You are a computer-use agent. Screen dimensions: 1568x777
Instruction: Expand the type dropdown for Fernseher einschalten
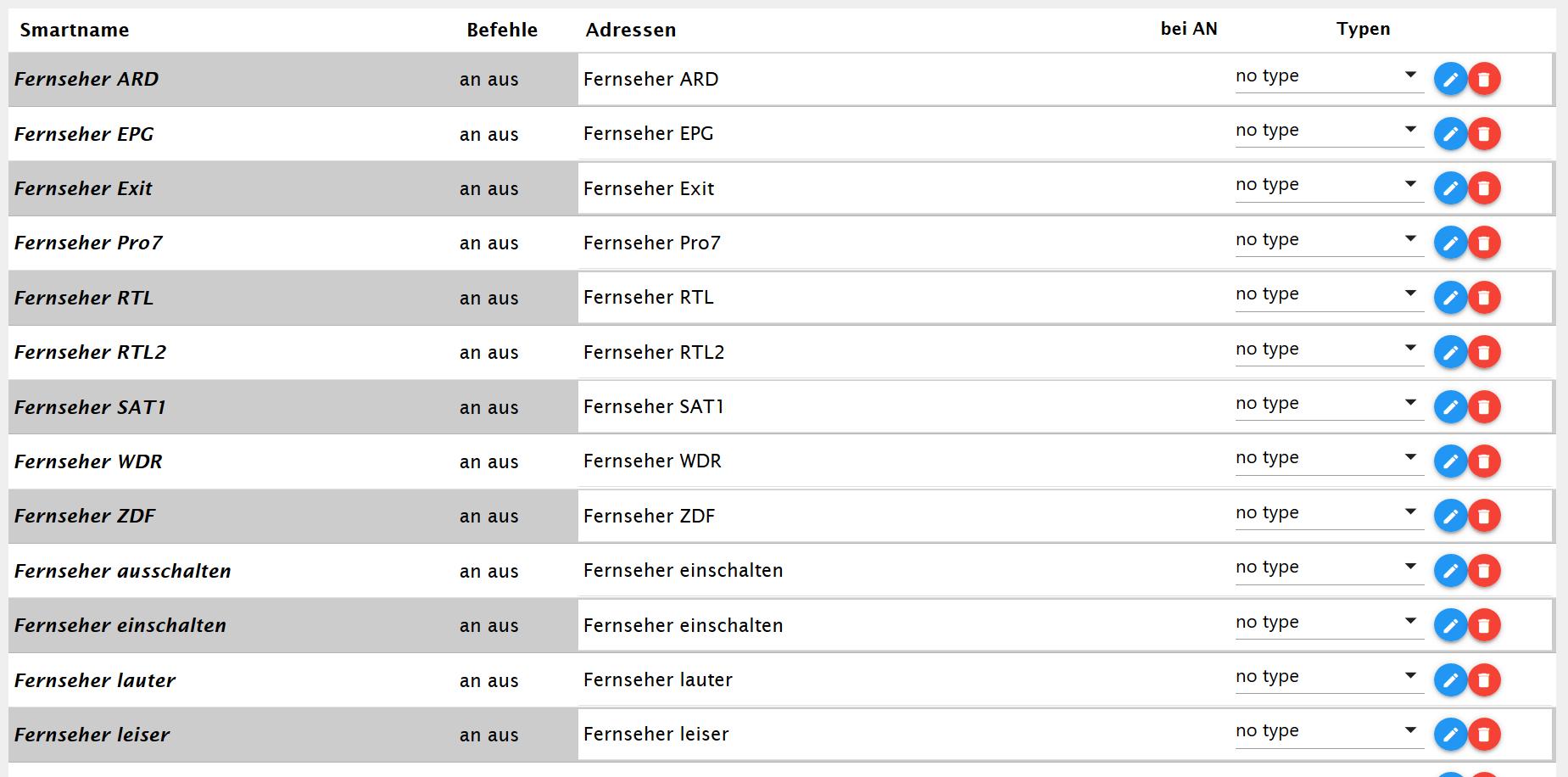[x=1329, y=623]
